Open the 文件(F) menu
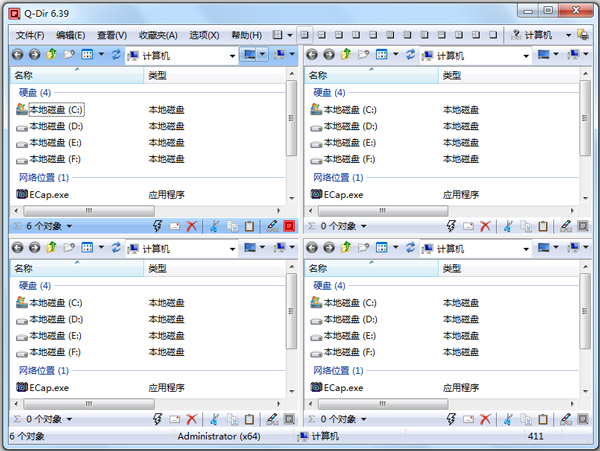The height and width of the screenshot is (451, 600). (30, 35)
